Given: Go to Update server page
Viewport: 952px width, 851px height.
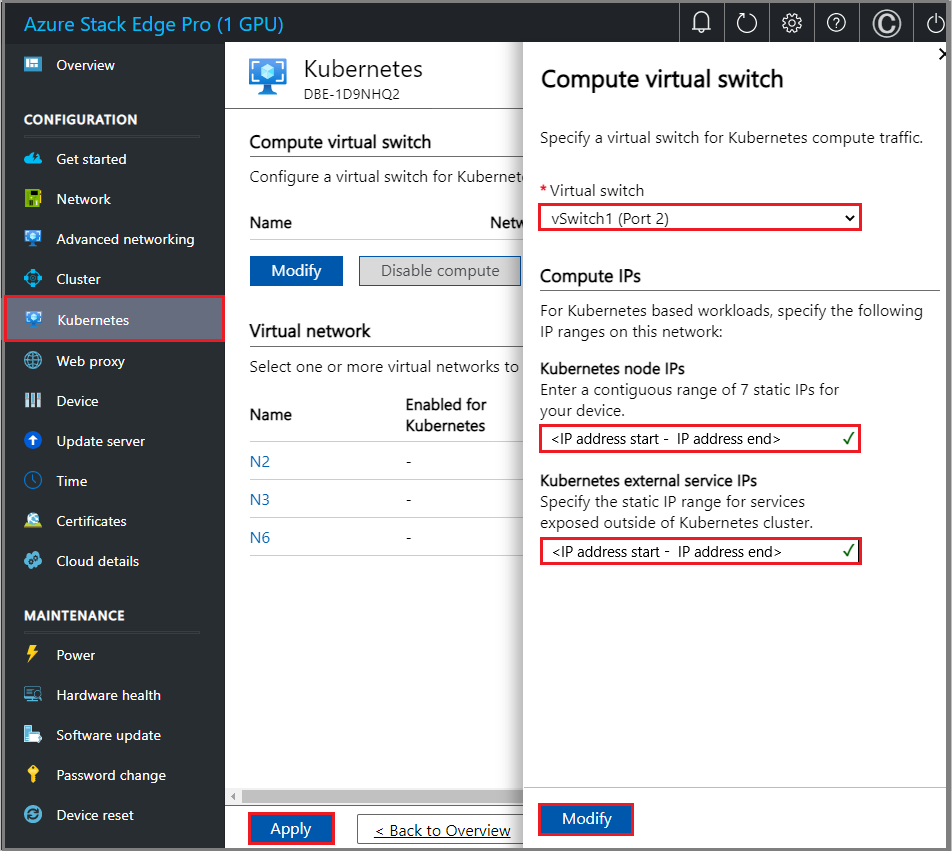Looking at the screenshot, I should [x=100, y=441].
